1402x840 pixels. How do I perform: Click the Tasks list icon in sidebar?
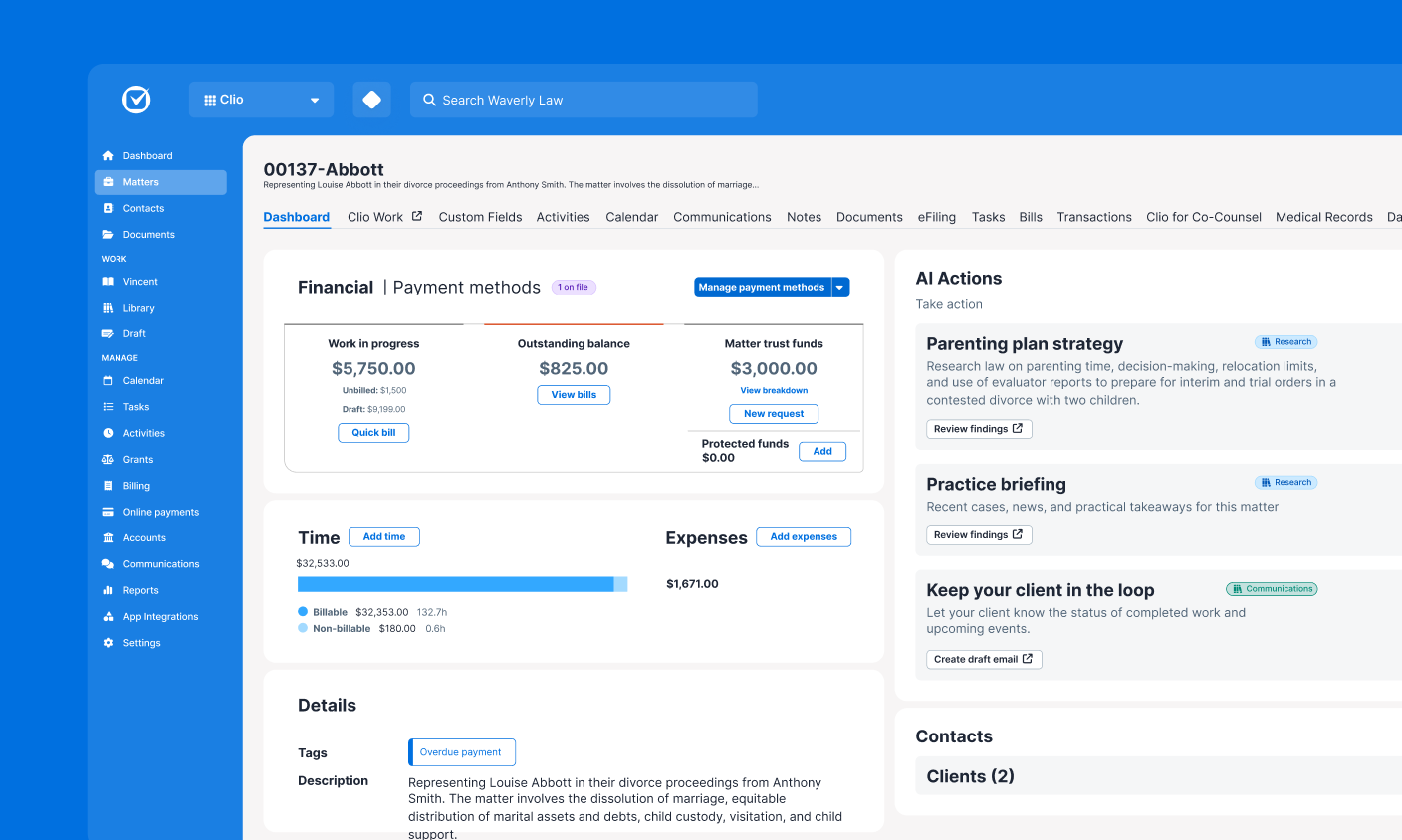click(108, 407)
